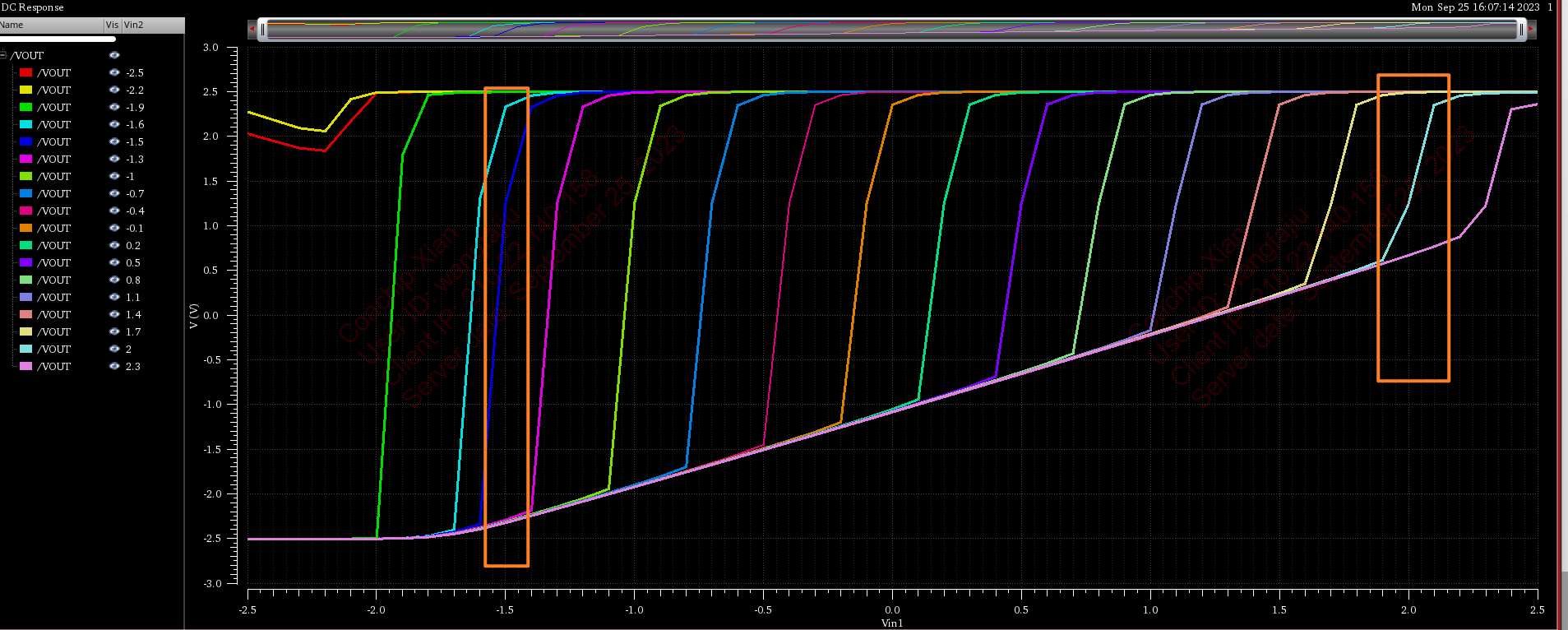Image resolution: width=1568 pixels, height=630 pixels.
Task: Toggle visibility of the Vin2 0.5 trace
Action: (x=114, y=262)
